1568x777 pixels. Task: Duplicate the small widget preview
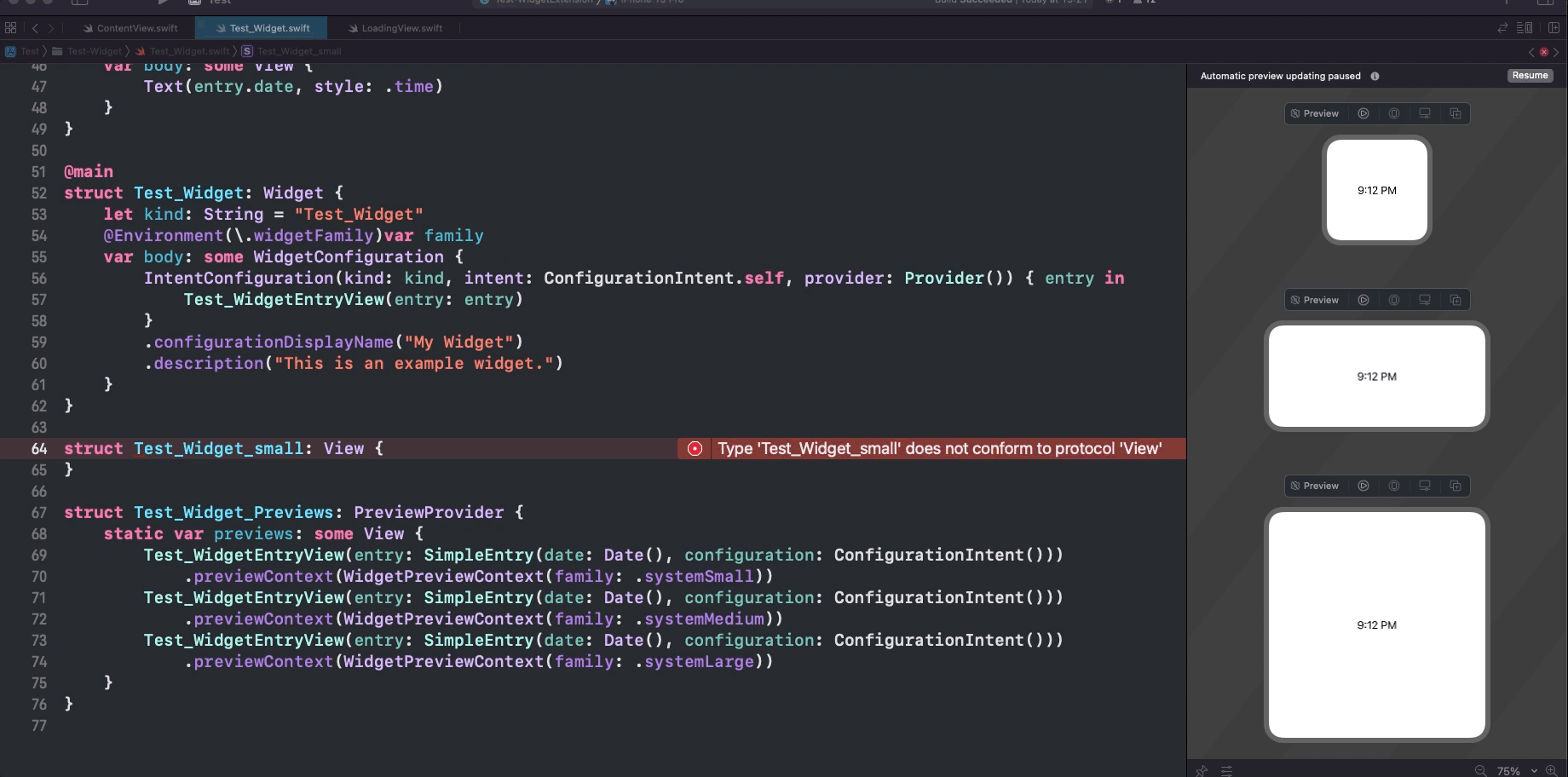[1456, 113]
